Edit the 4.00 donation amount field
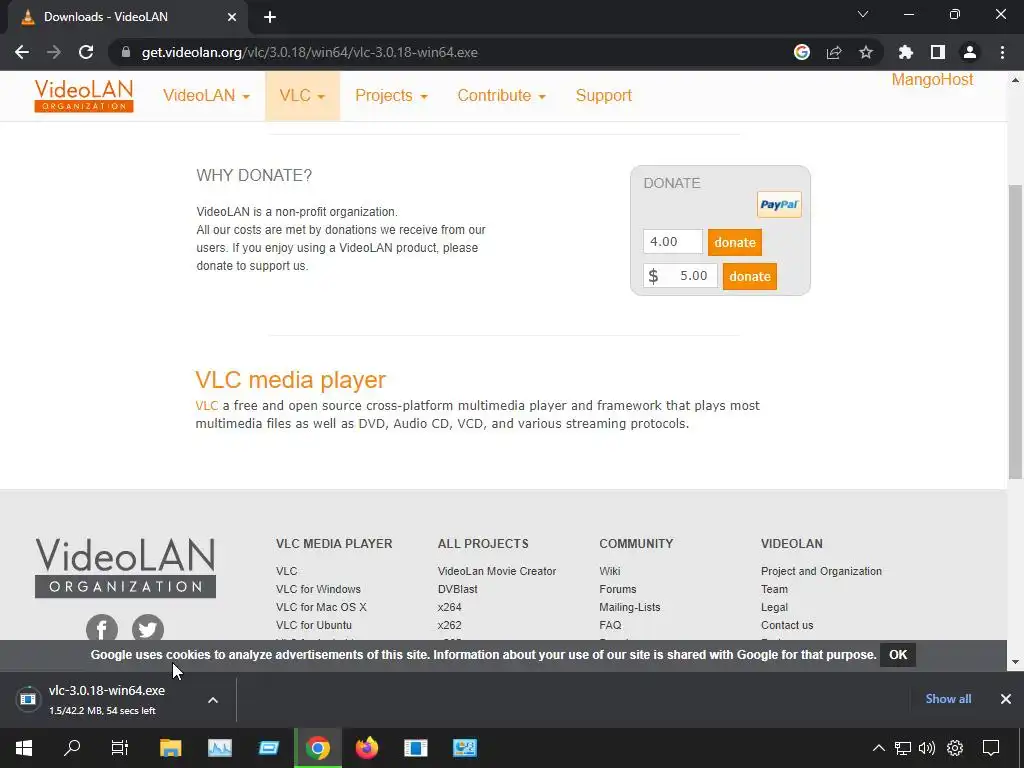Screen dimensions: 1024x768 point(673,242)
